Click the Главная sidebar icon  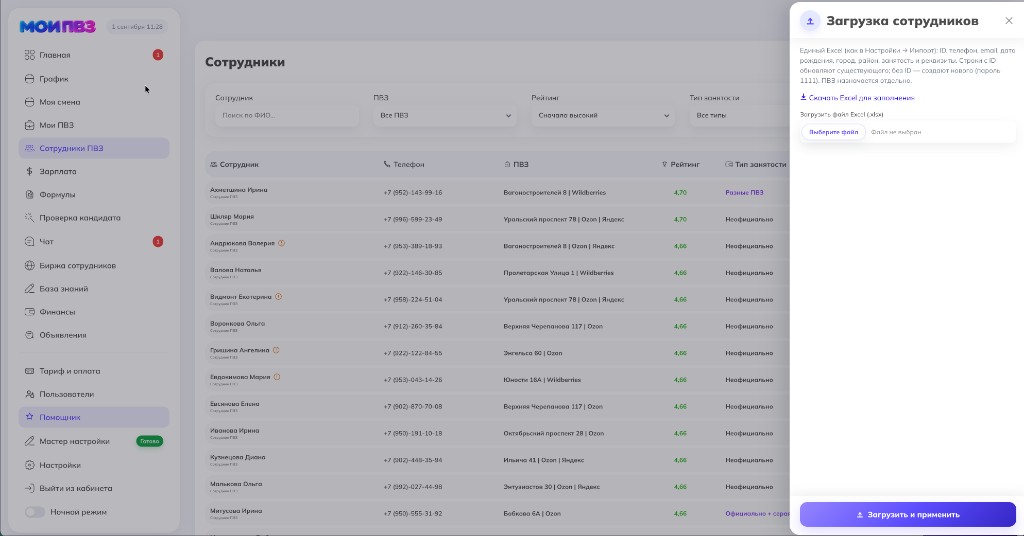29,55
